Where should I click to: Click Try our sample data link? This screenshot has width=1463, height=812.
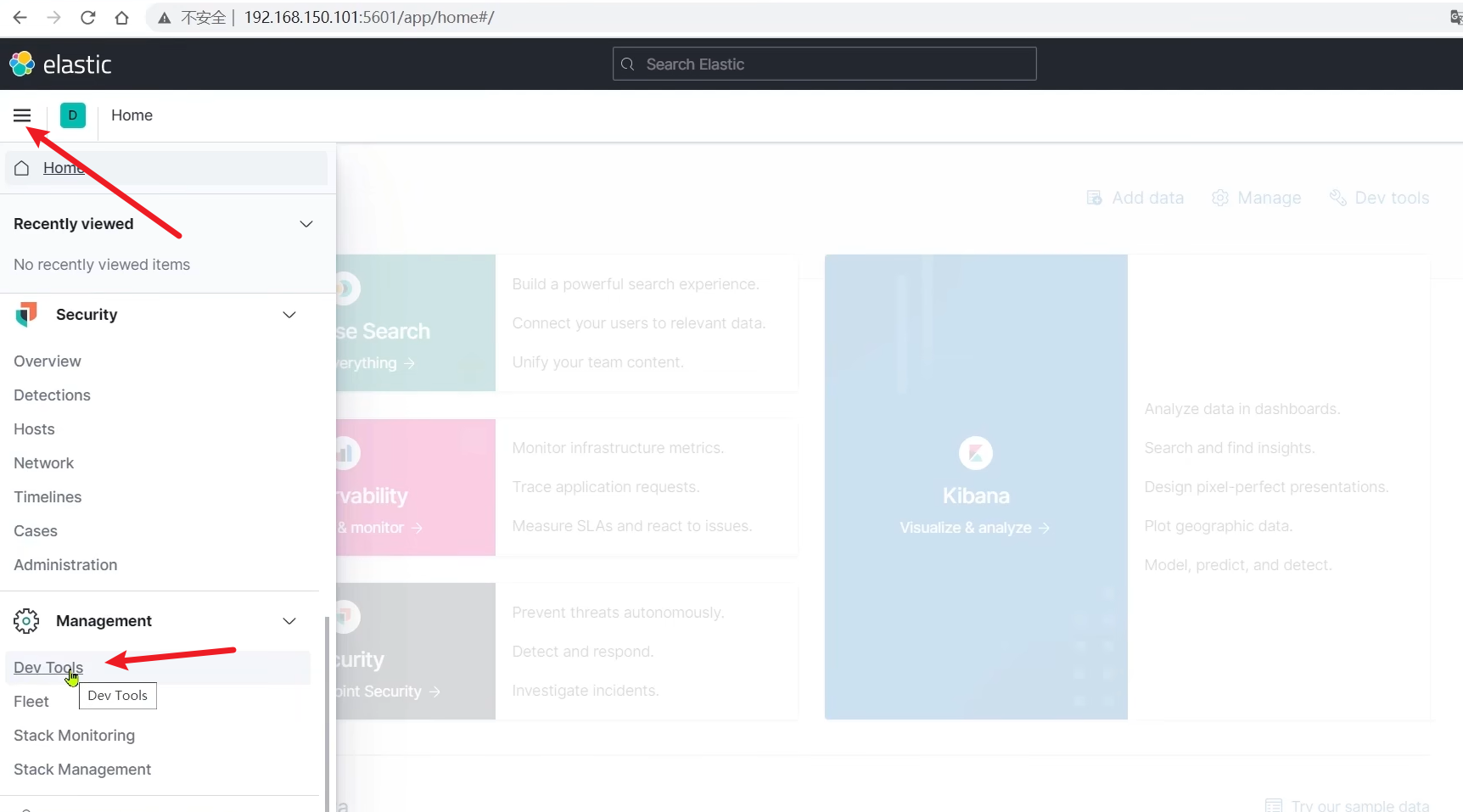(1348, 805)
